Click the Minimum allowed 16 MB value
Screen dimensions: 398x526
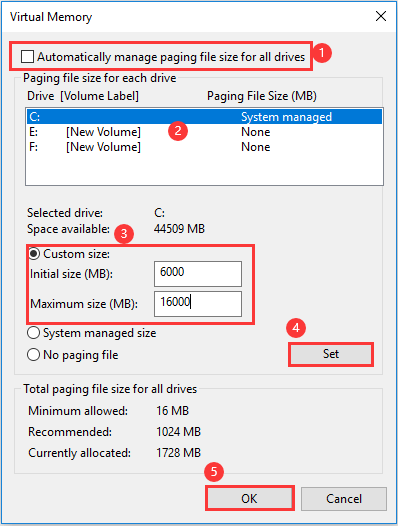tap(172, 411)
